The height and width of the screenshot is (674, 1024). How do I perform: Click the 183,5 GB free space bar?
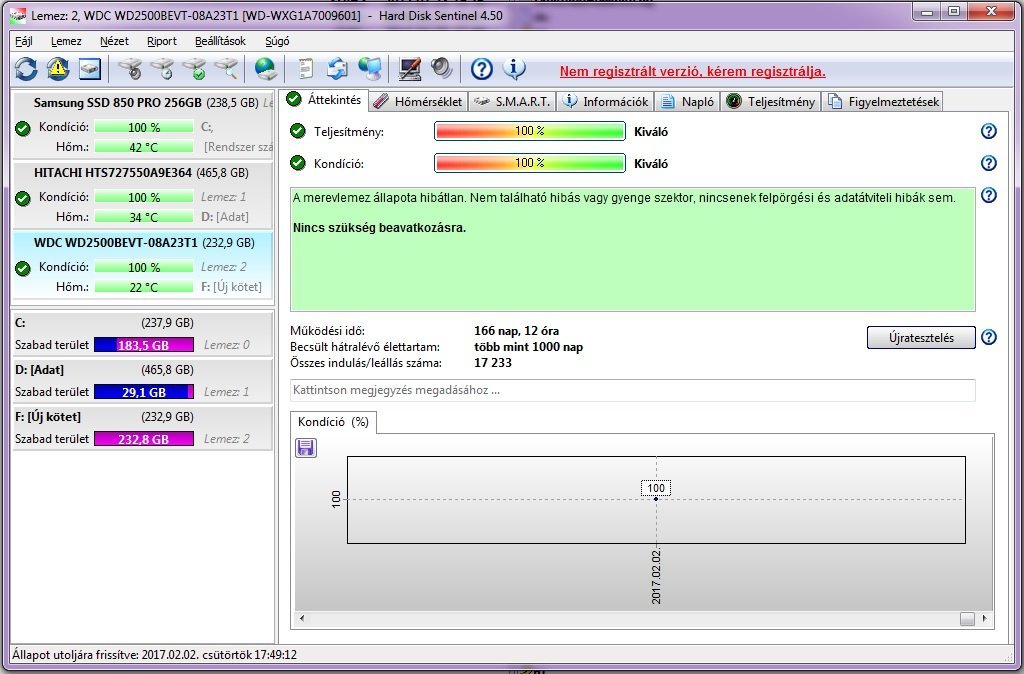(144, 345)
